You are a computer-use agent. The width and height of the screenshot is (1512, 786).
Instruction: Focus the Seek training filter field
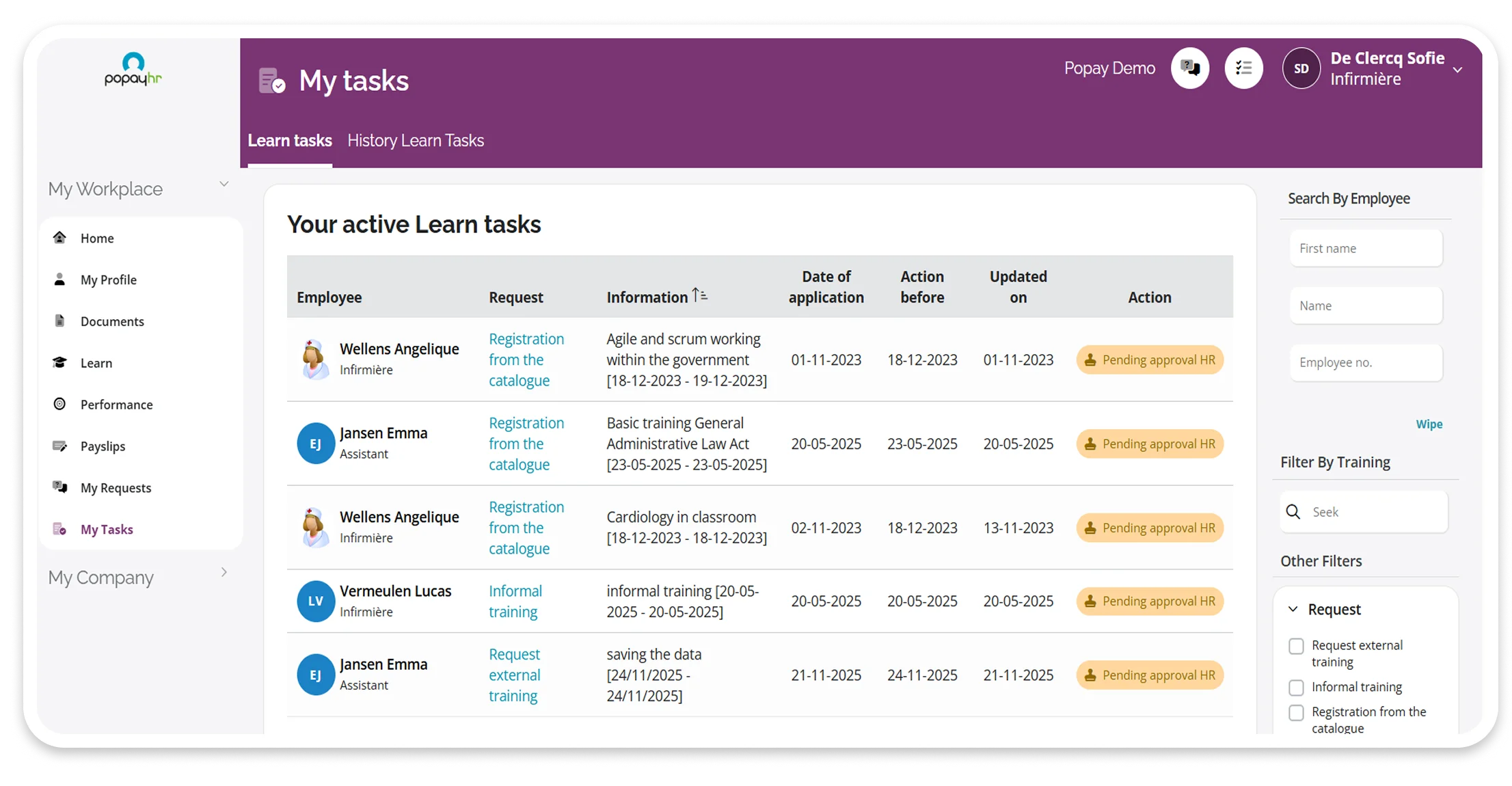tap(1364, 512)
